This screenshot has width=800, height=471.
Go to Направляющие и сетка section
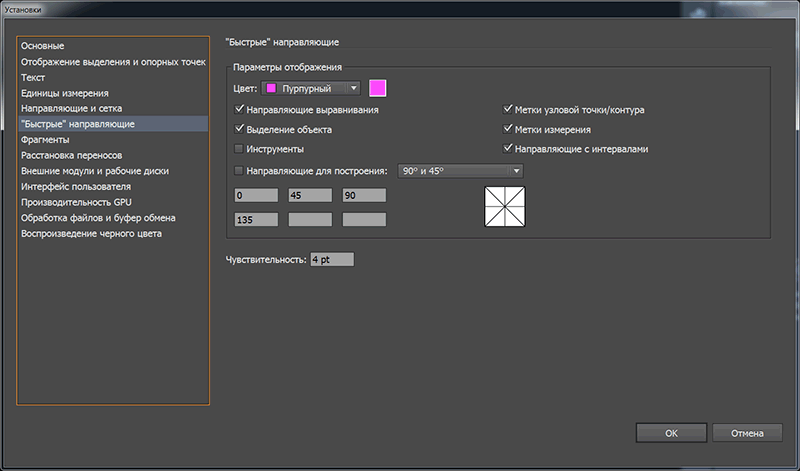(72, 108)
